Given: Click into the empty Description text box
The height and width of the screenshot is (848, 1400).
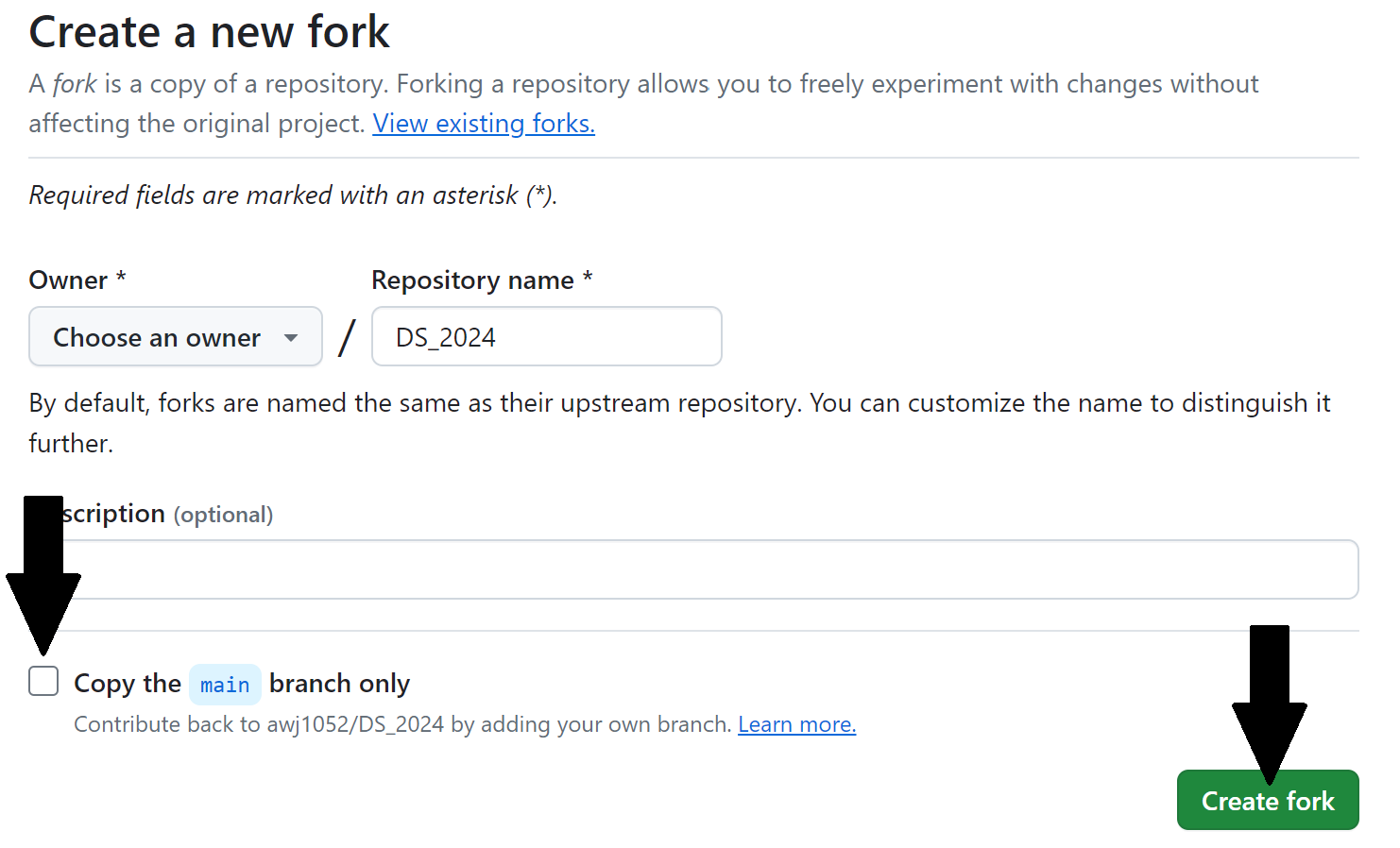Looking at the screenshot, I should [709, 569].
